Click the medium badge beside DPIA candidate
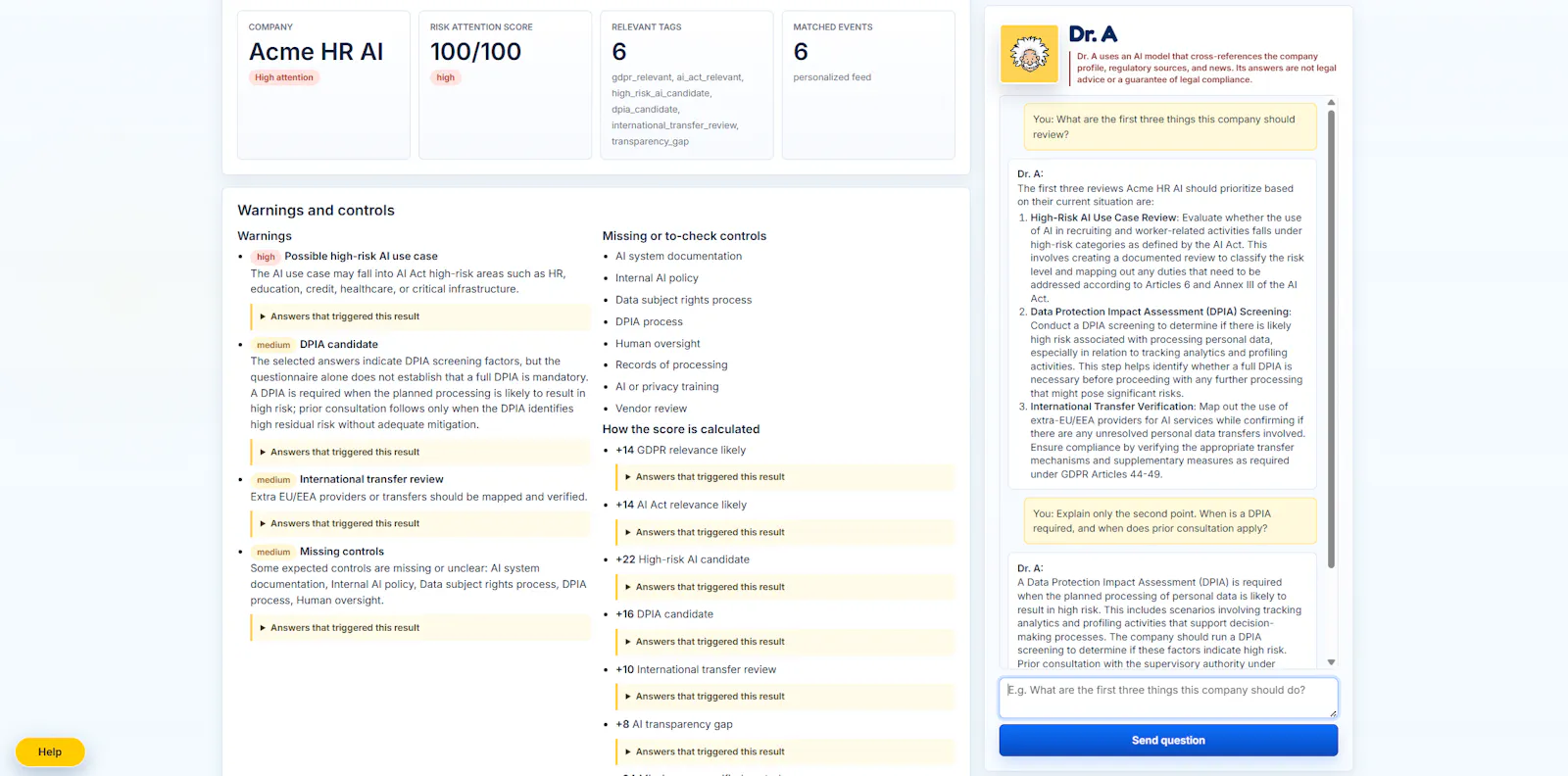 273,345
